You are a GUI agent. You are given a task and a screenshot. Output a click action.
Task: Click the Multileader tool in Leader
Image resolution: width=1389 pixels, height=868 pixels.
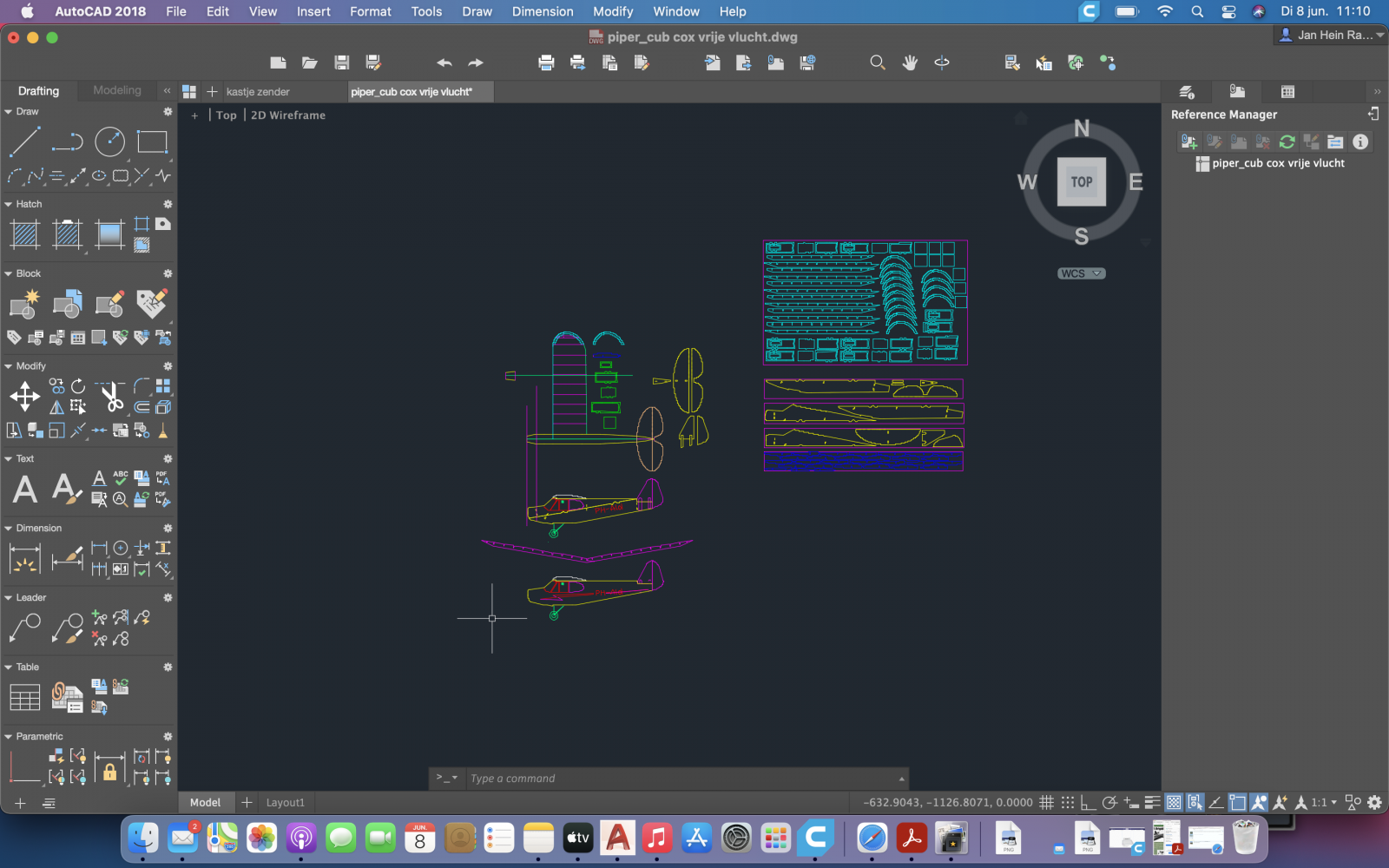24,628
